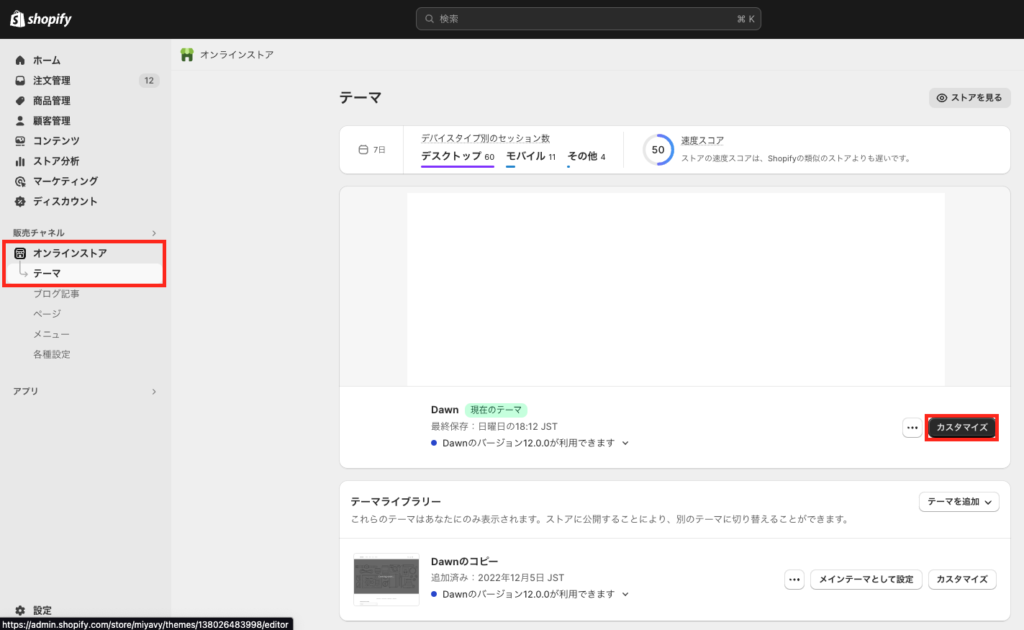Expand Dawnのコピー version update details

point(626,595)
